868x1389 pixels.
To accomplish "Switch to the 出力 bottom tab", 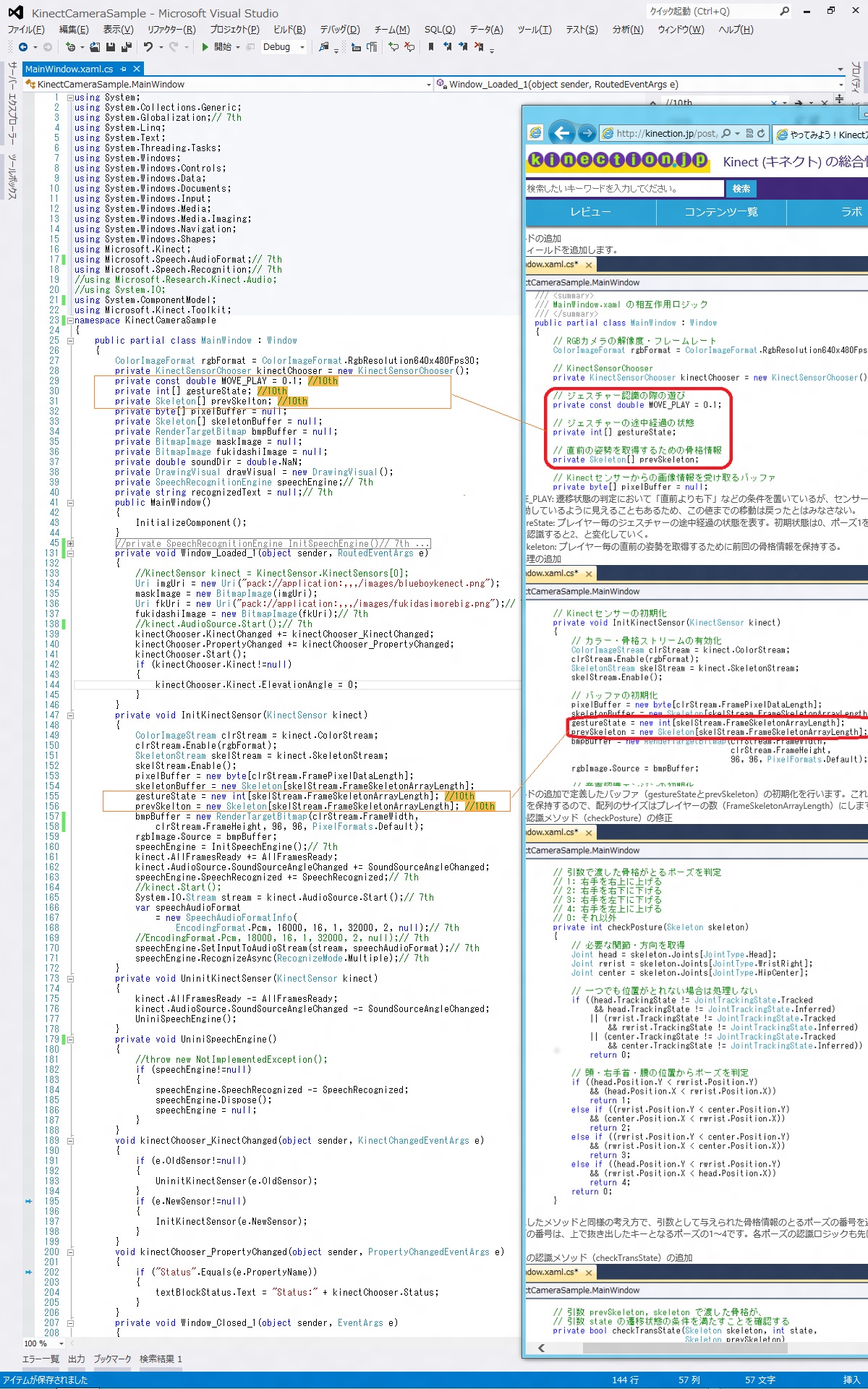I will click(77, 1359).
